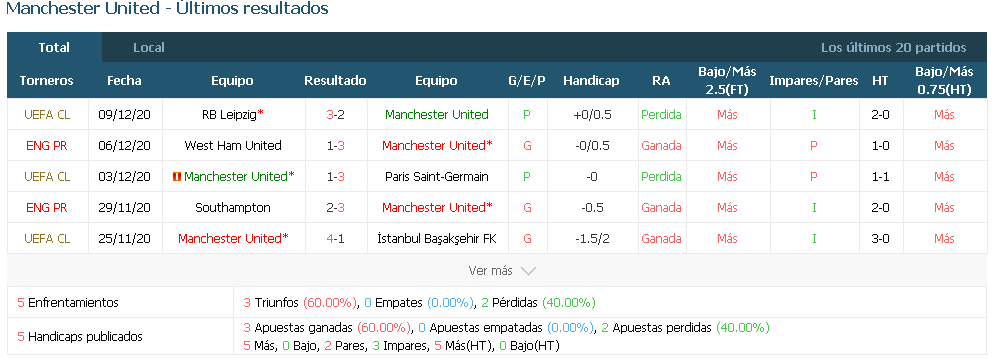The height and width of the screenshot is (361, 997).
Task: Click the Resultado column header
Action: [x=335, y=81]
